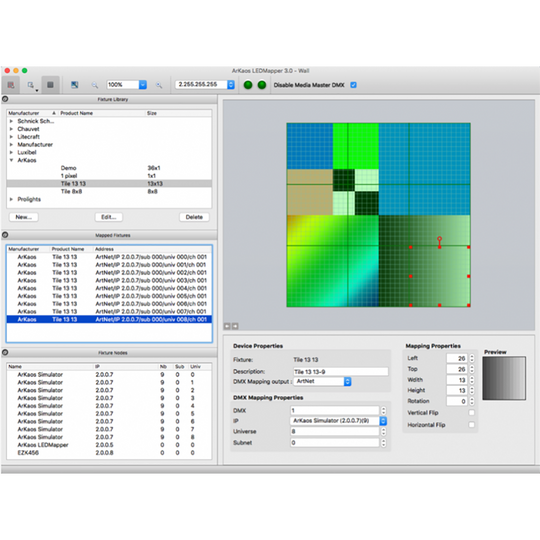Select the first toolbar fixture edit mode icon
Image resolution: width=540 pixels, height=540 pixels.
[x=11, y=85]
